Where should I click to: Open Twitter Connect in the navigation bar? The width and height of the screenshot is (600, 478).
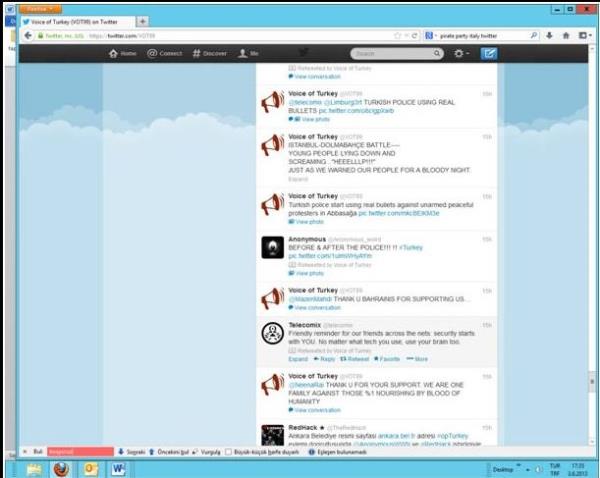point(165,54)
